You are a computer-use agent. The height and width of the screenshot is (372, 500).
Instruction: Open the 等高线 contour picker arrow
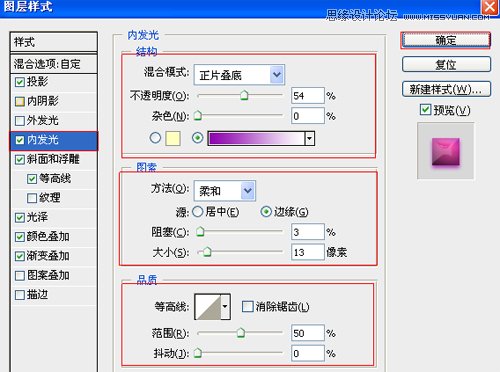pyautogui.click(x=225, y=306)
